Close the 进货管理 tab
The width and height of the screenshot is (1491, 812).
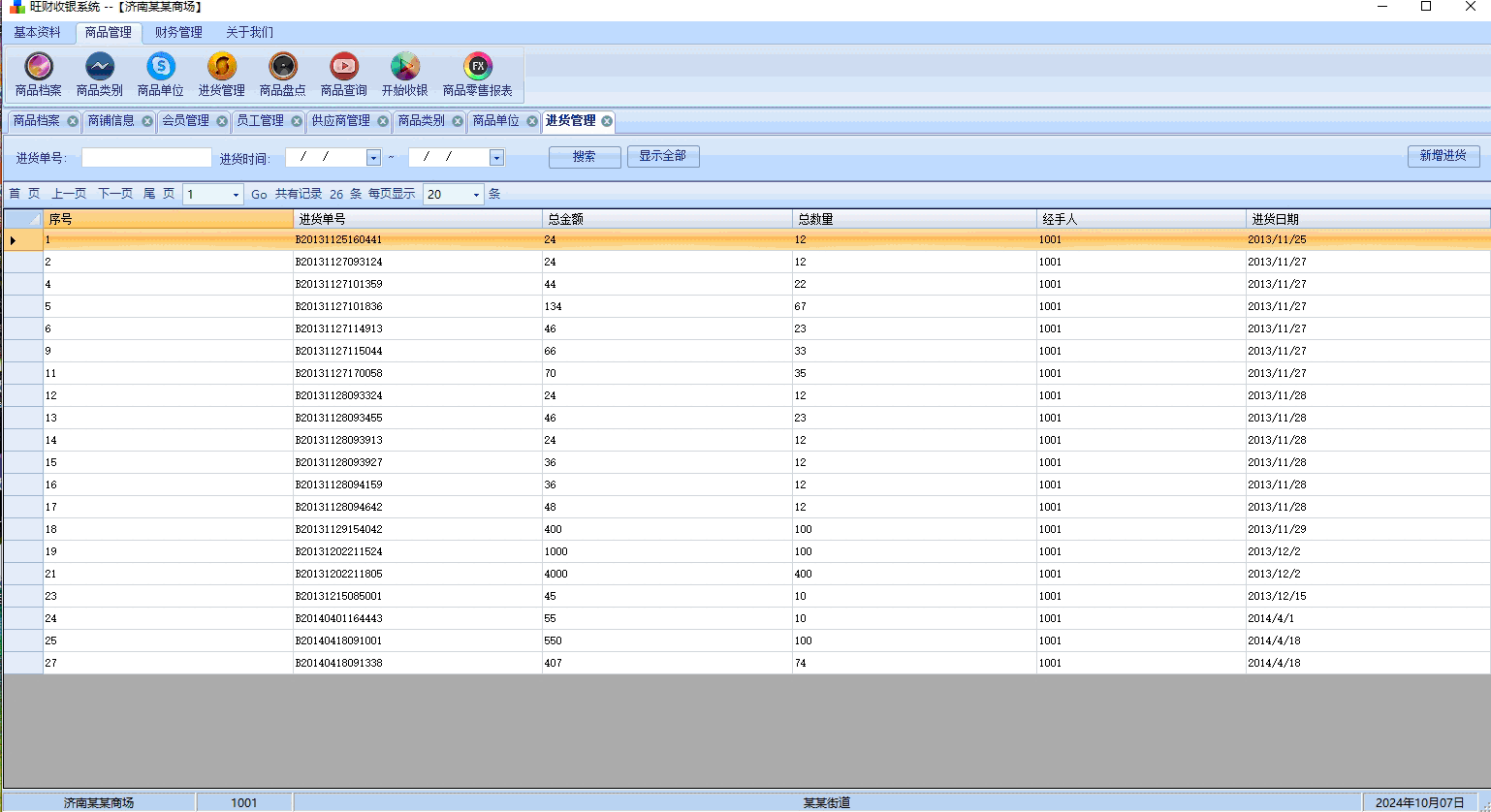tap(607, 121)
